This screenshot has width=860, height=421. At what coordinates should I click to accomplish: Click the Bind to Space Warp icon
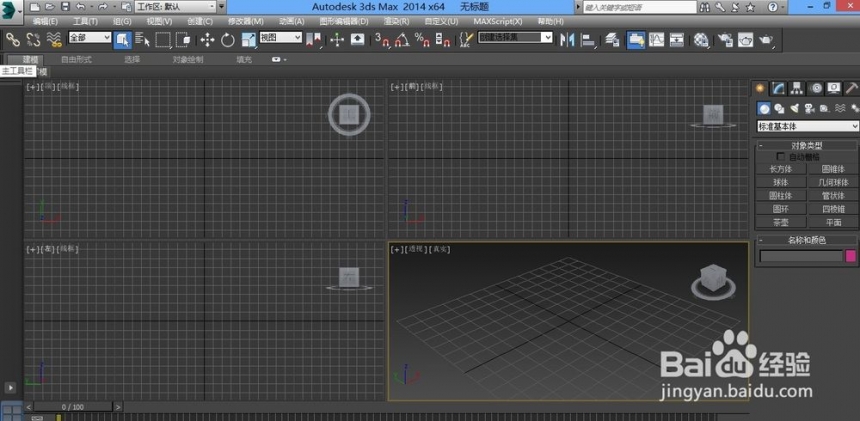click(x=54, y=39)
